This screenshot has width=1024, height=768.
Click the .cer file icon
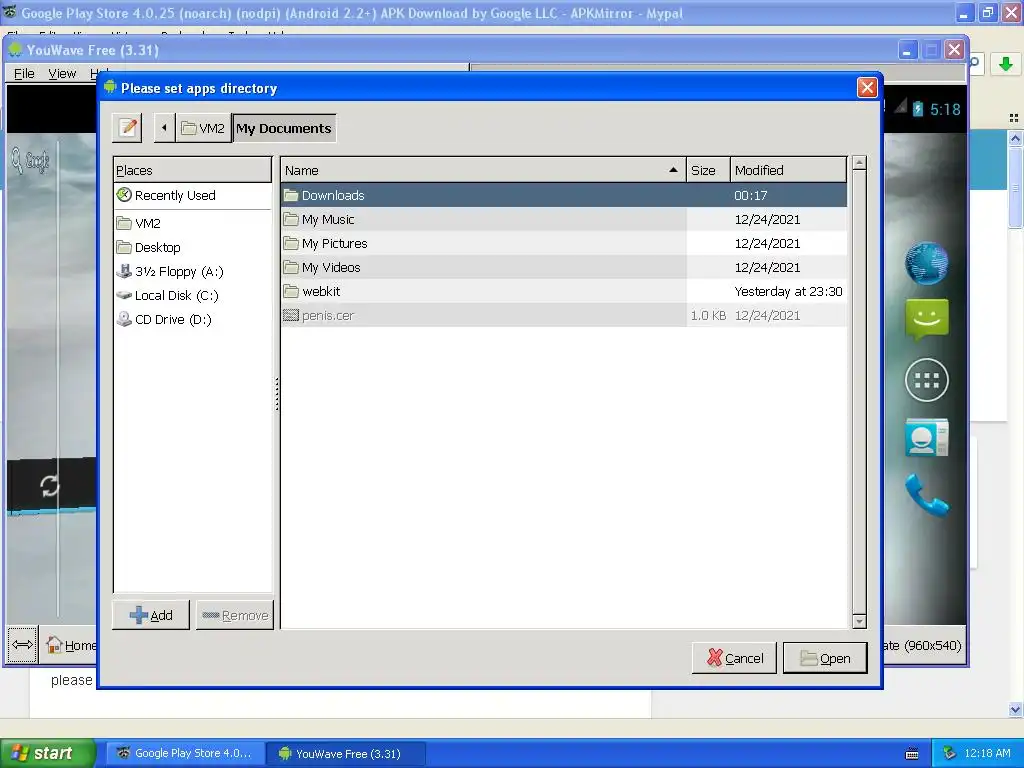291,315
